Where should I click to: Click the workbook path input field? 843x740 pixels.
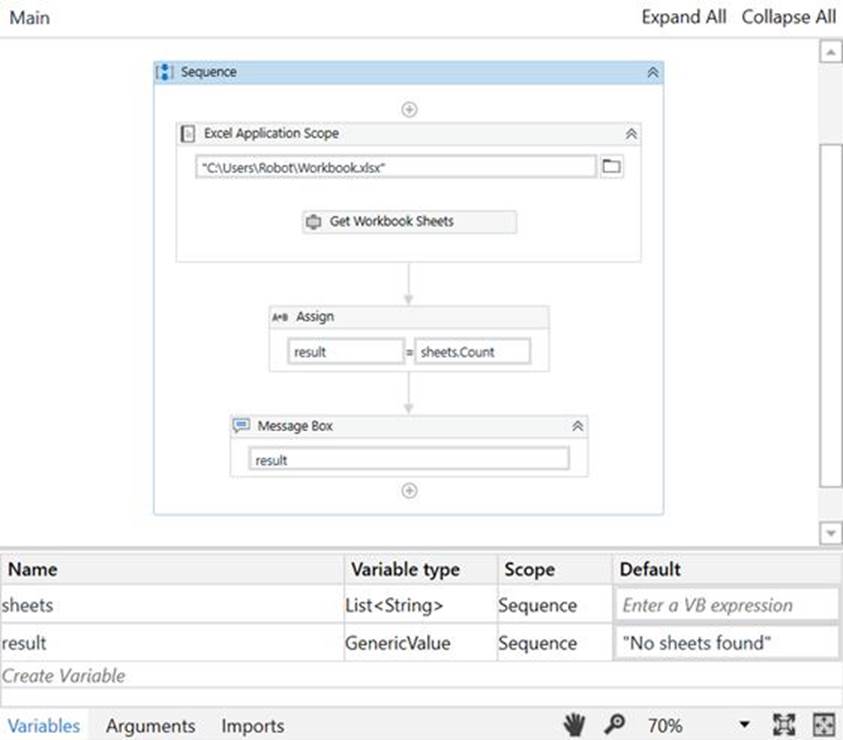396,167
